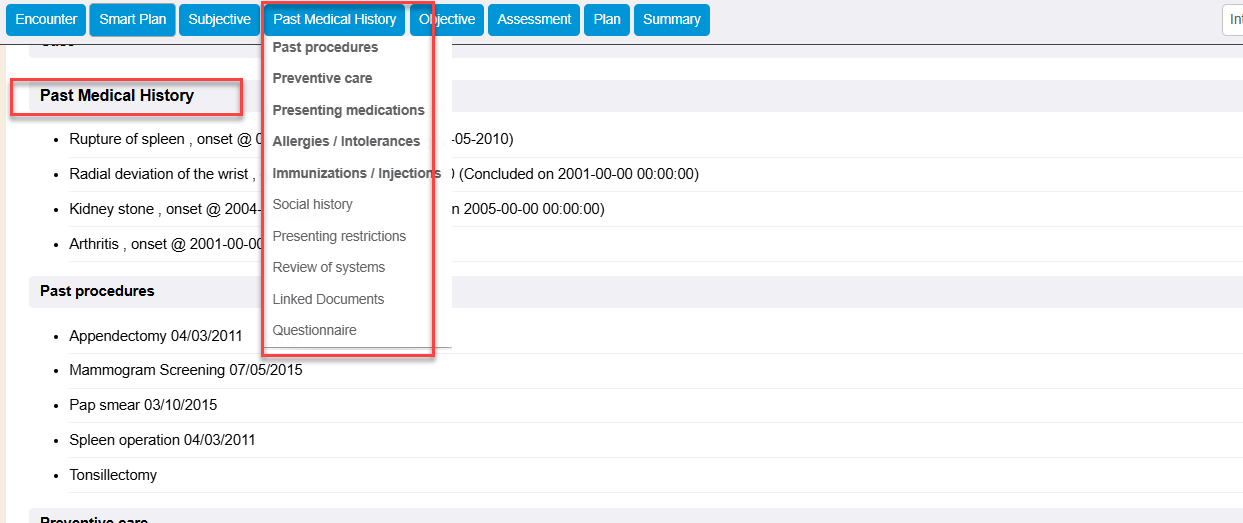Image resolution: width=1243 pixels, height=523 pixels.
Task: Open the Past Medical History dropdown tab
Action: click(334, 20)
